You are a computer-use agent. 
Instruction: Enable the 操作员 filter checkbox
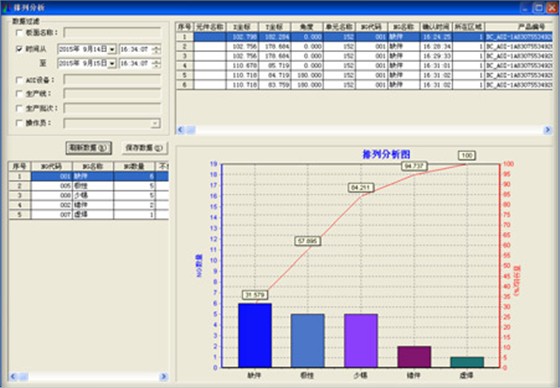pos(19,123)
